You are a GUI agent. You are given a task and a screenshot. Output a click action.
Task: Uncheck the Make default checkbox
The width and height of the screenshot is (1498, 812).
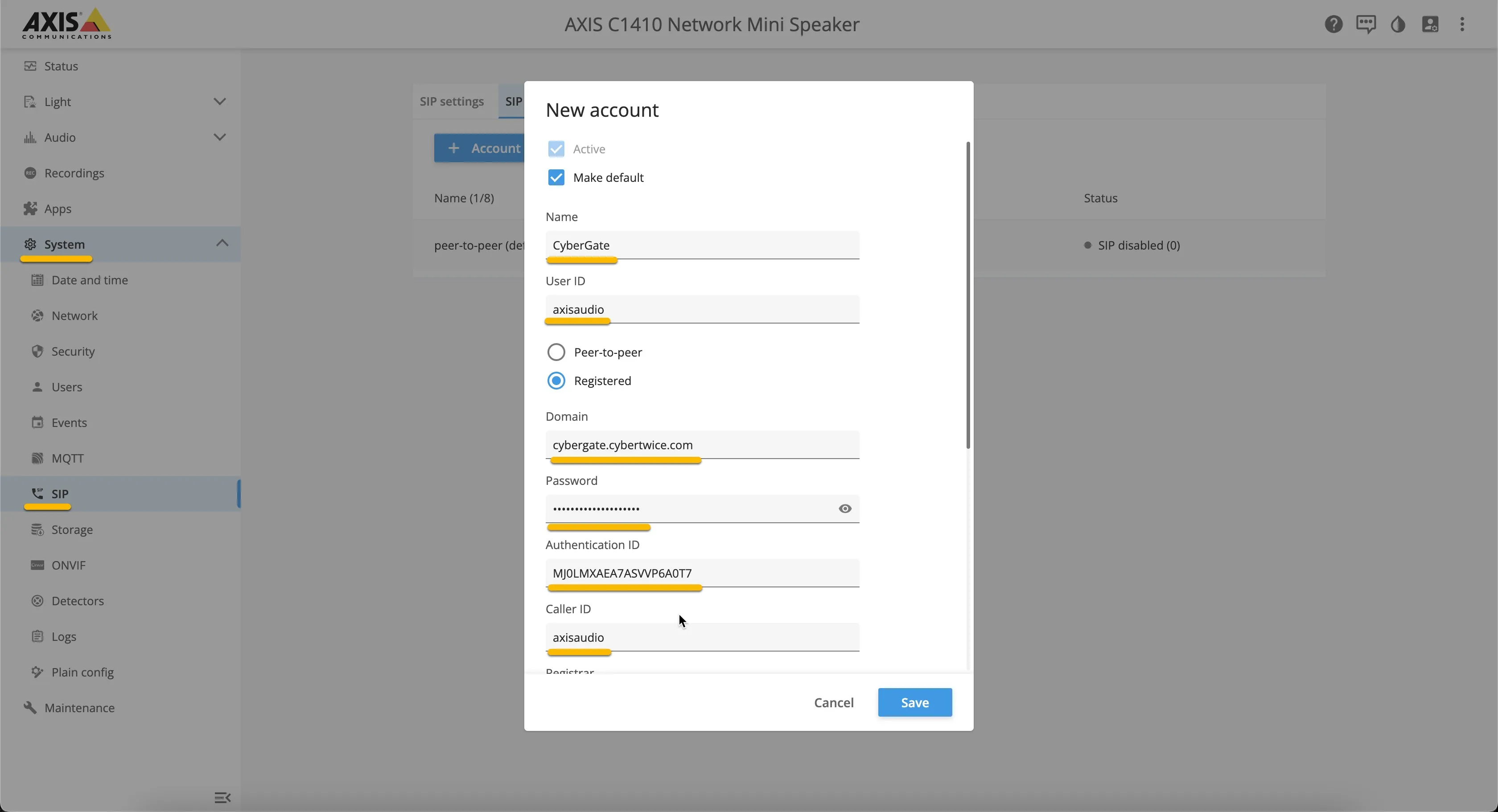(556, 177)
